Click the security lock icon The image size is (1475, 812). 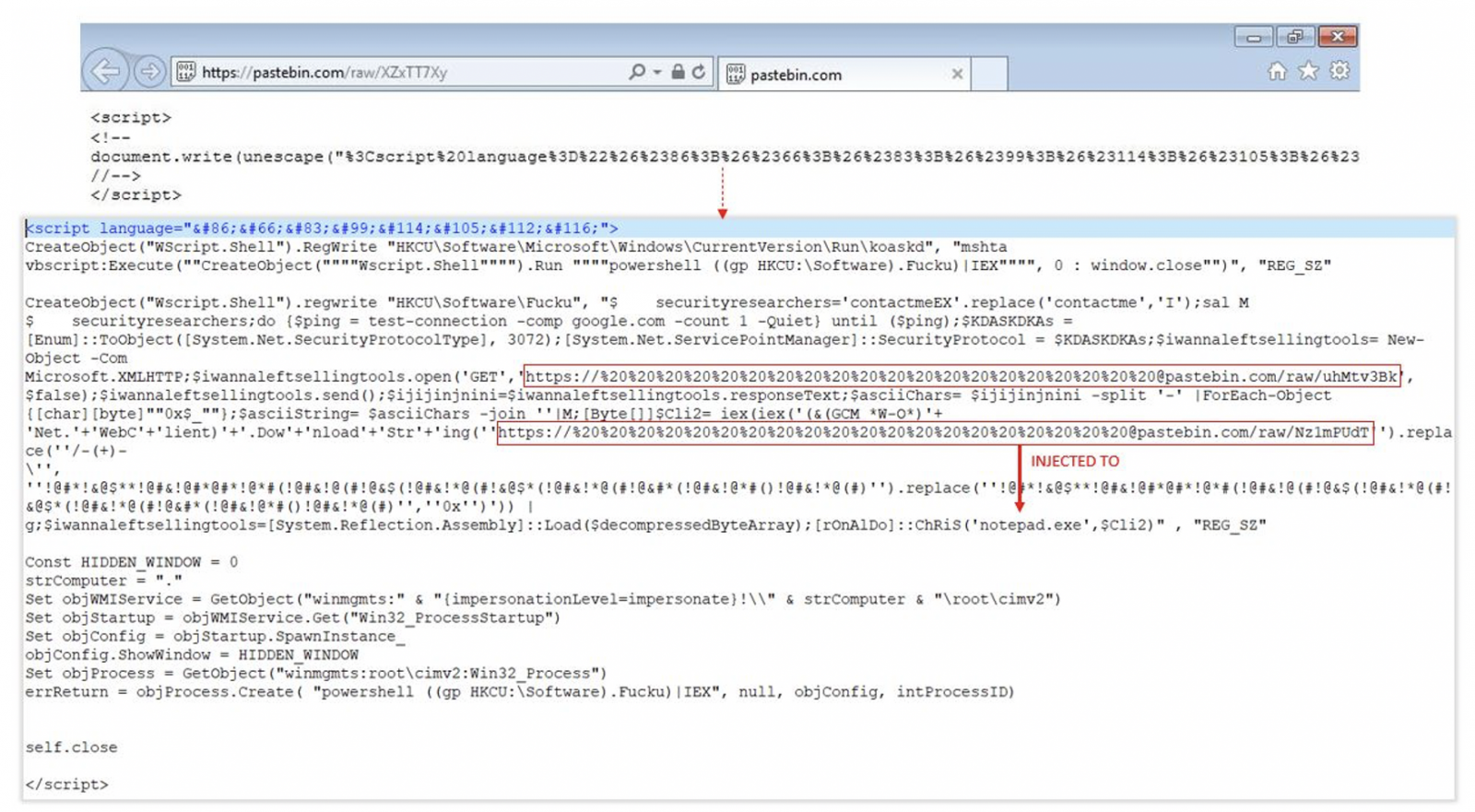(x=678, y=72)
